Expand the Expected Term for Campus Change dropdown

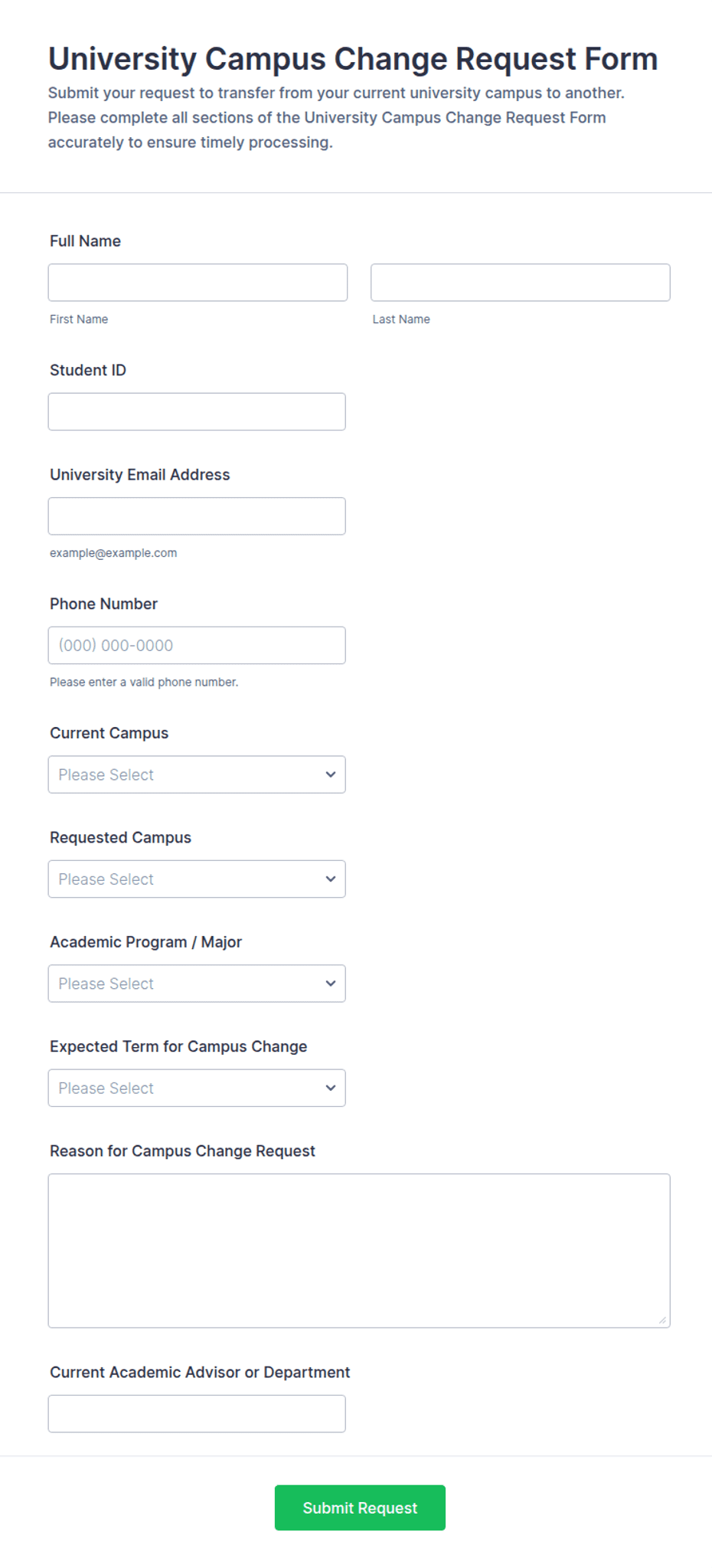197,1088
